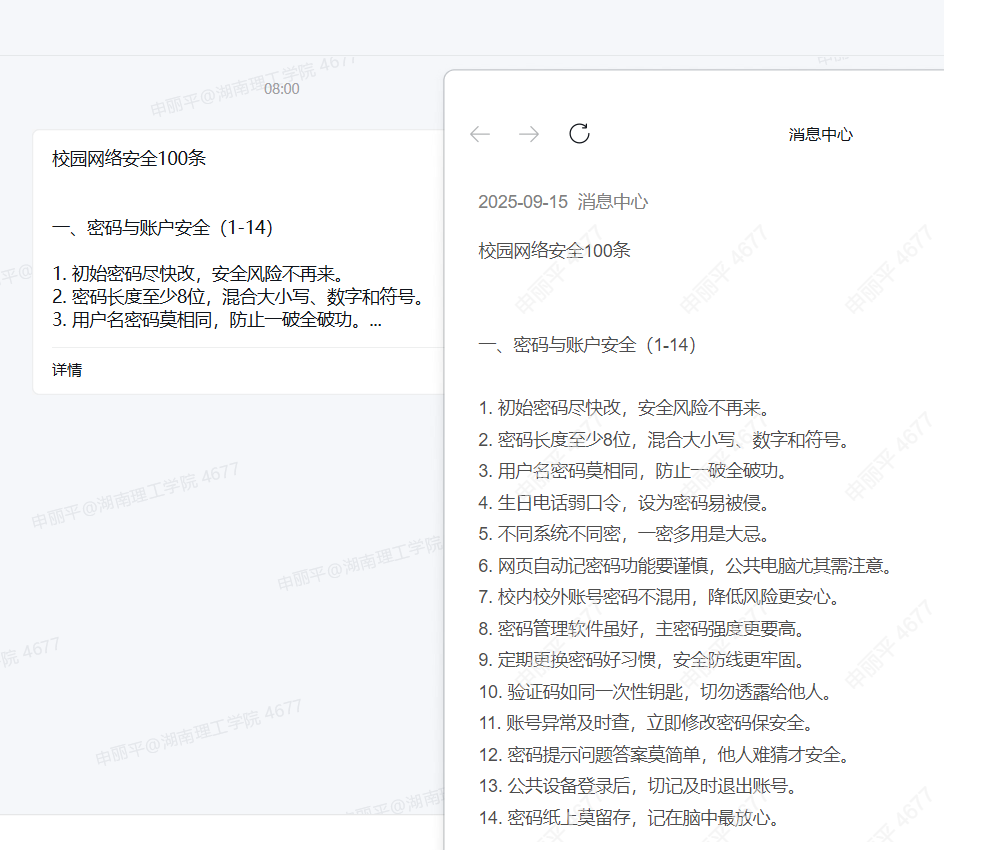Click section heading 一、密码与账户安全 in detail panel
This screenshot has width=993, height=850.
pos(588,345)
